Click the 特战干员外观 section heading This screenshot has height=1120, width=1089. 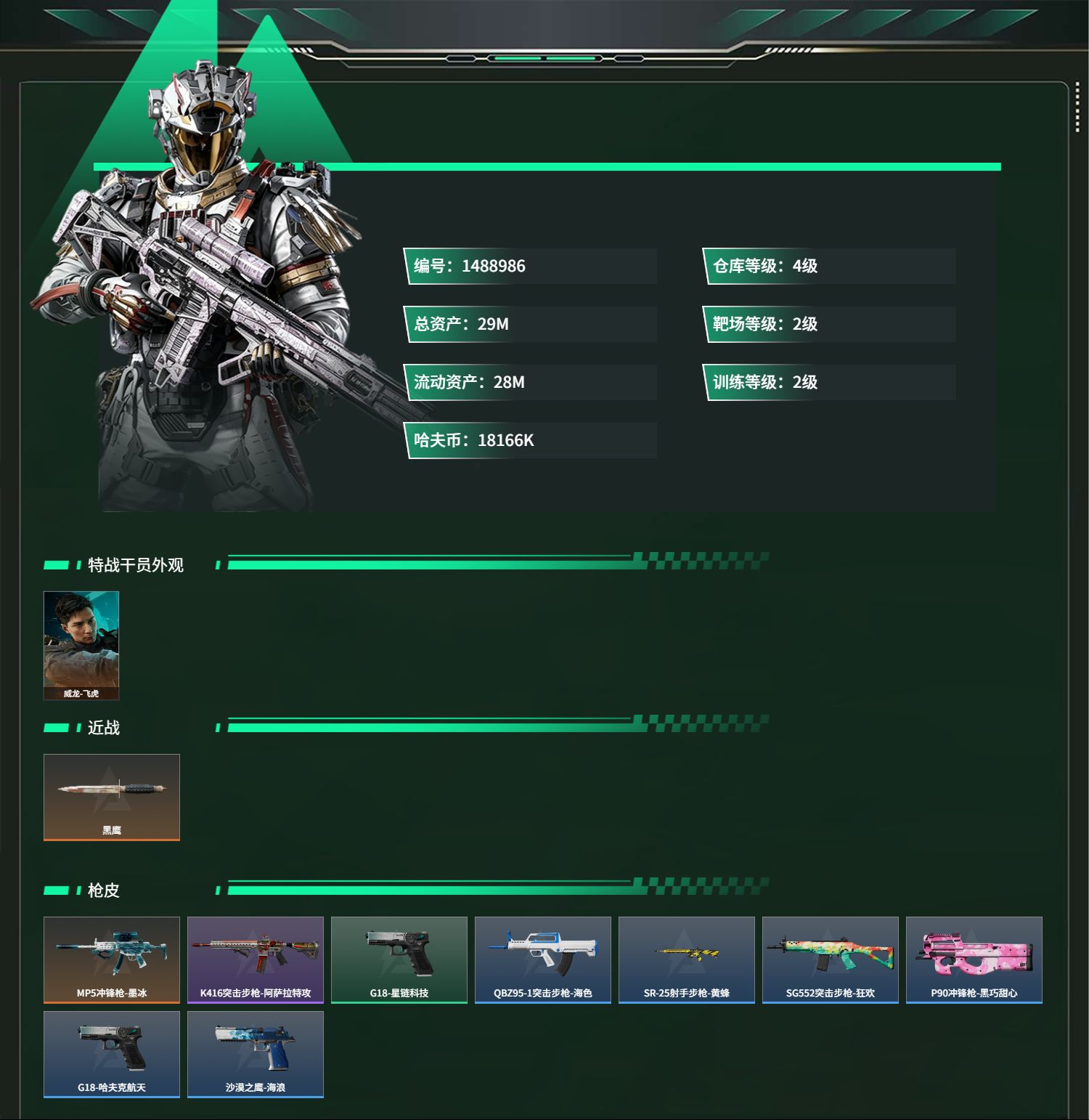click(136, 565)
